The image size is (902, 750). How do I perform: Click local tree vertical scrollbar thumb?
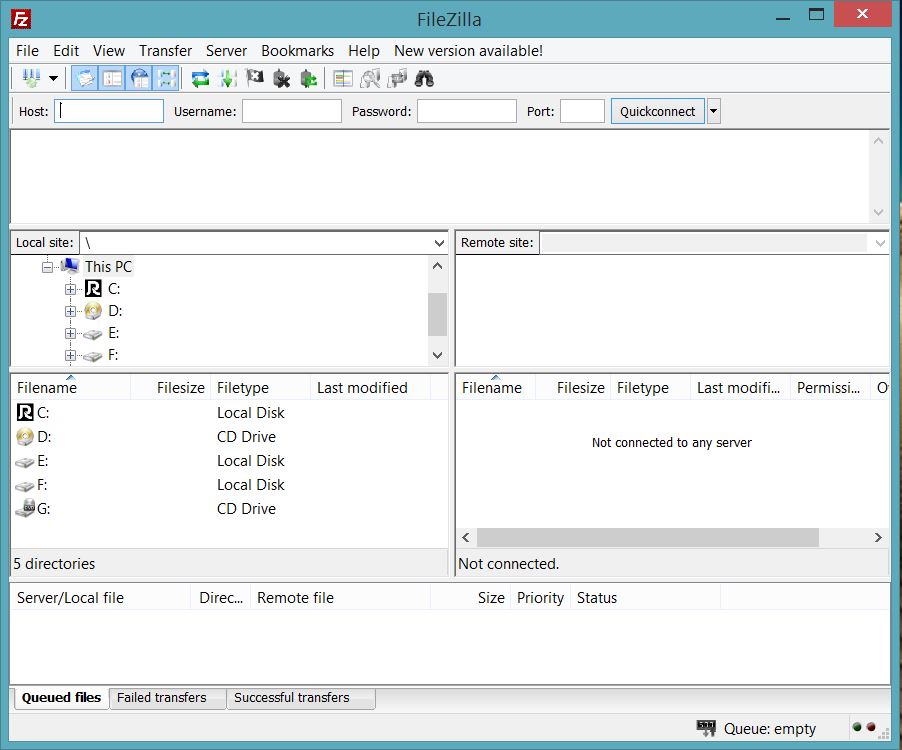point(437,314)
